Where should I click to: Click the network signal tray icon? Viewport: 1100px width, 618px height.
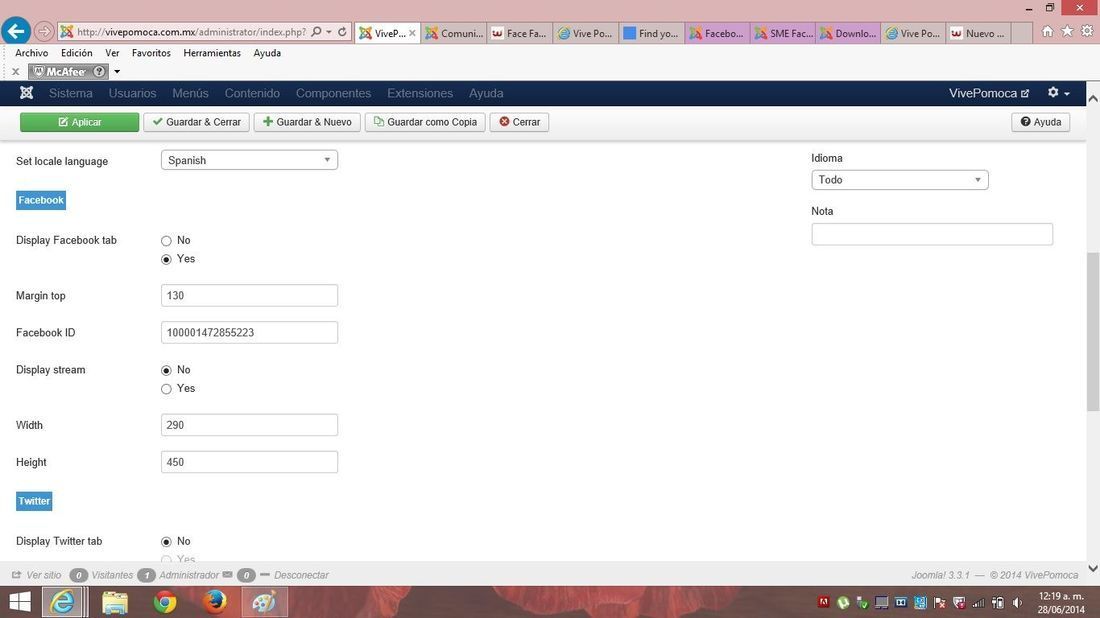(979, 603)
